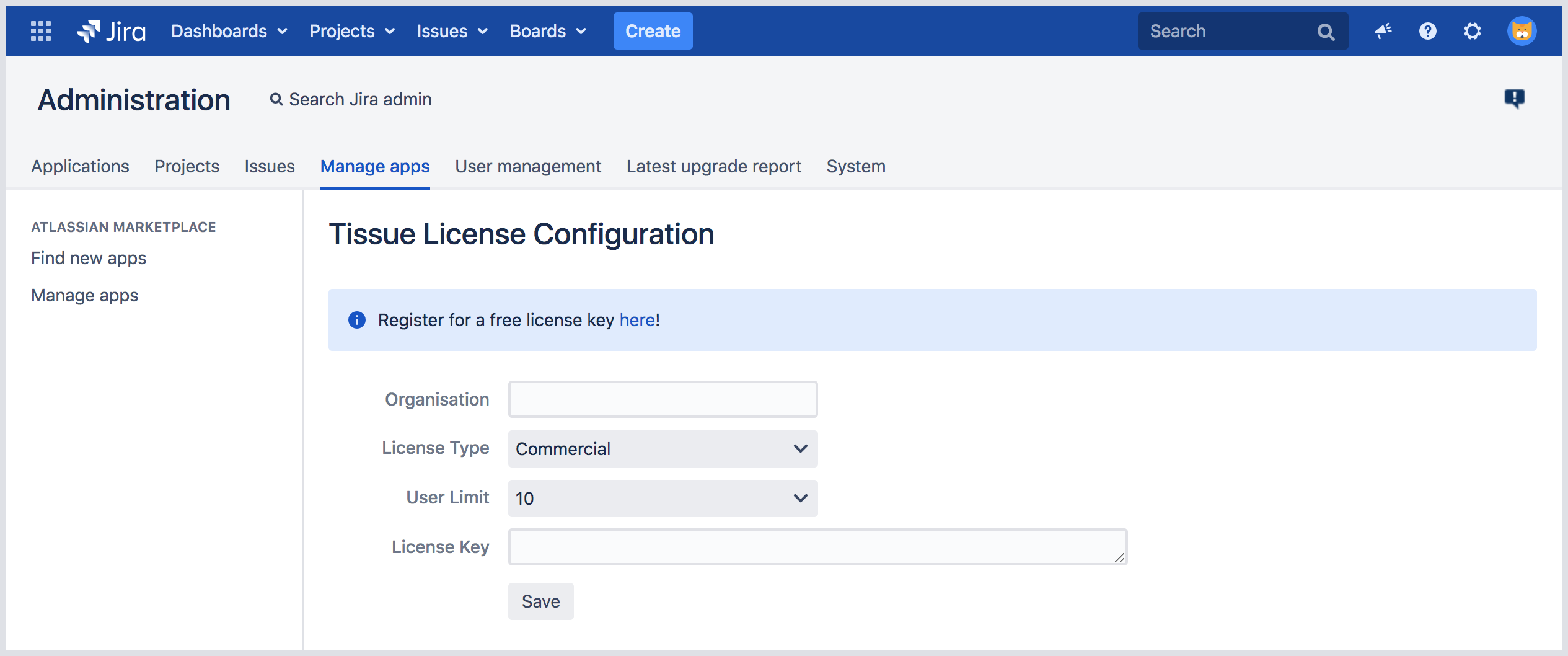
Task: Open the user avatar profile menu
Action: click(x=1522, y=31)
